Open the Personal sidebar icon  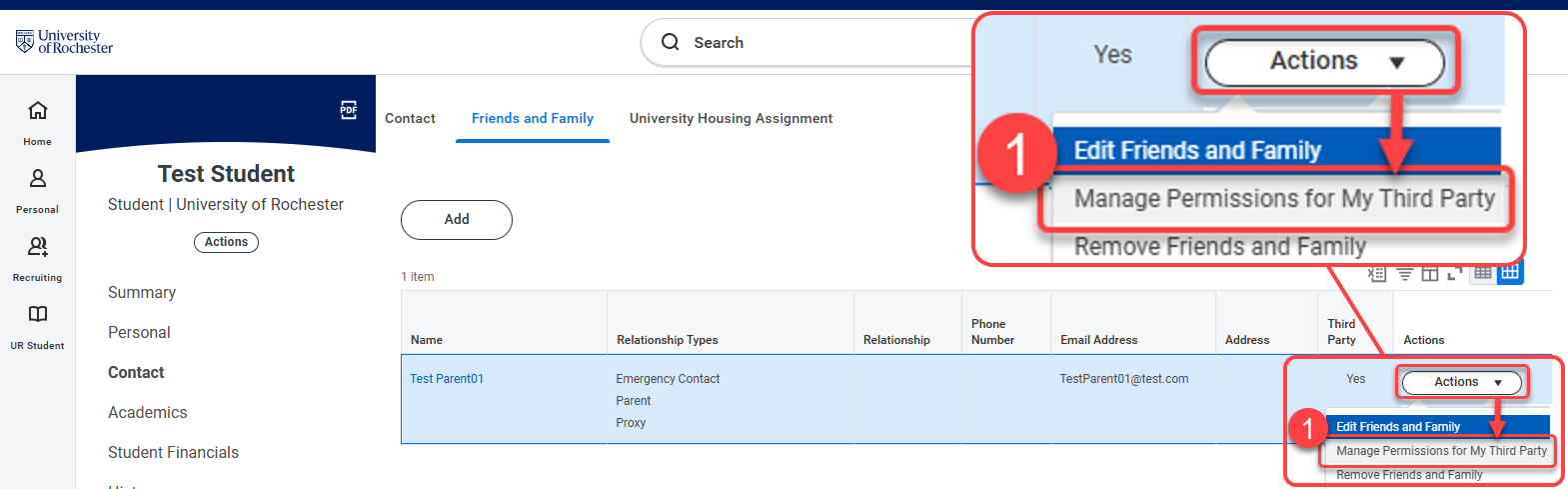[x=37, y=190]
